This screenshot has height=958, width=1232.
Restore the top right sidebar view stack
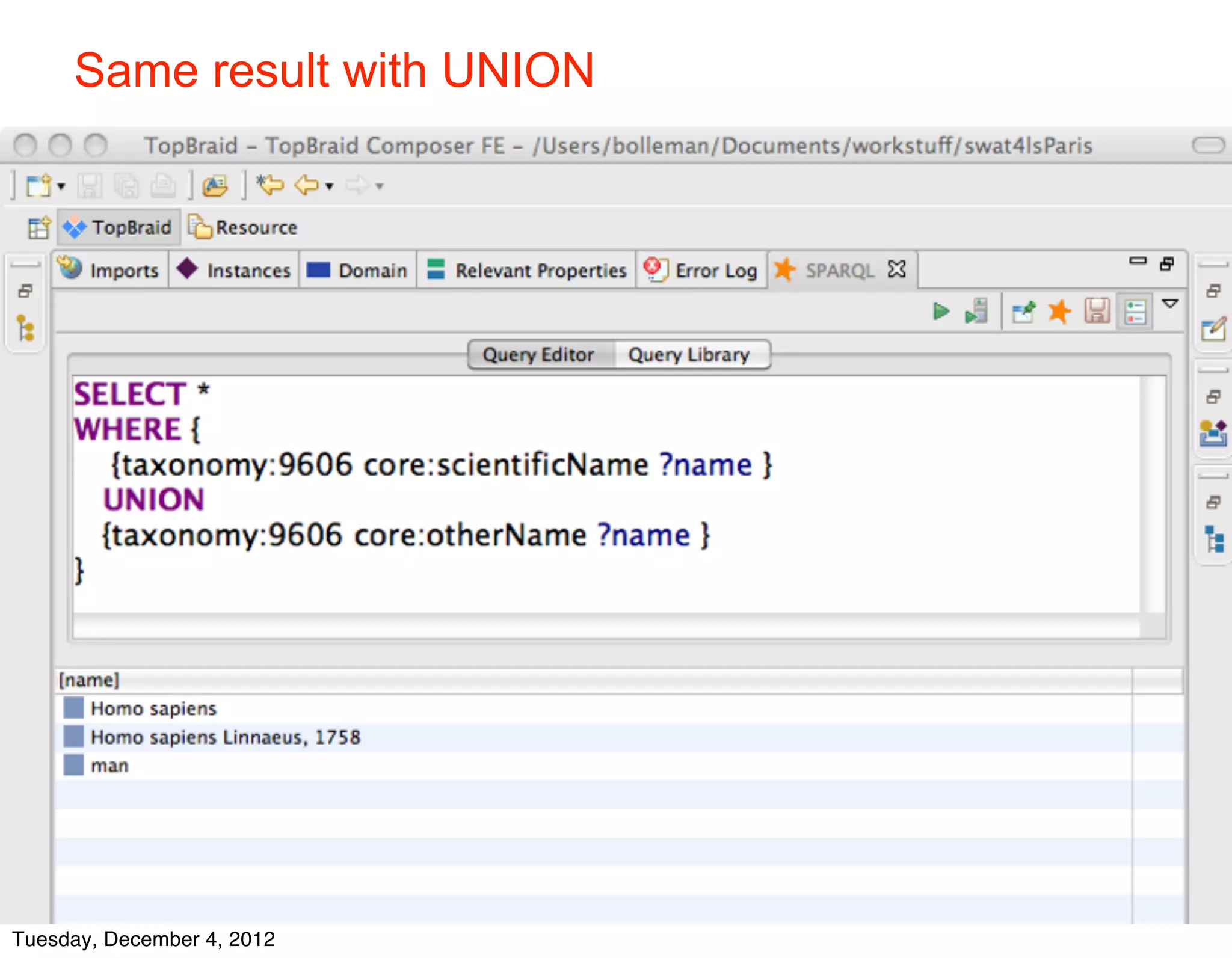coord(1213,291)
